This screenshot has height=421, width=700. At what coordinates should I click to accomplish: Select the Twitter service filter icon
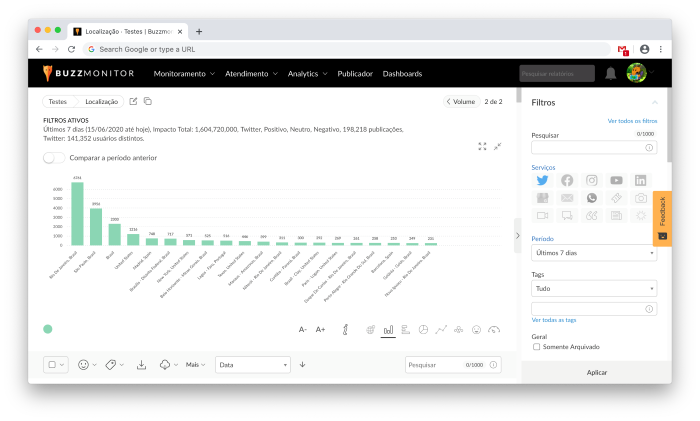pos(542,180)
